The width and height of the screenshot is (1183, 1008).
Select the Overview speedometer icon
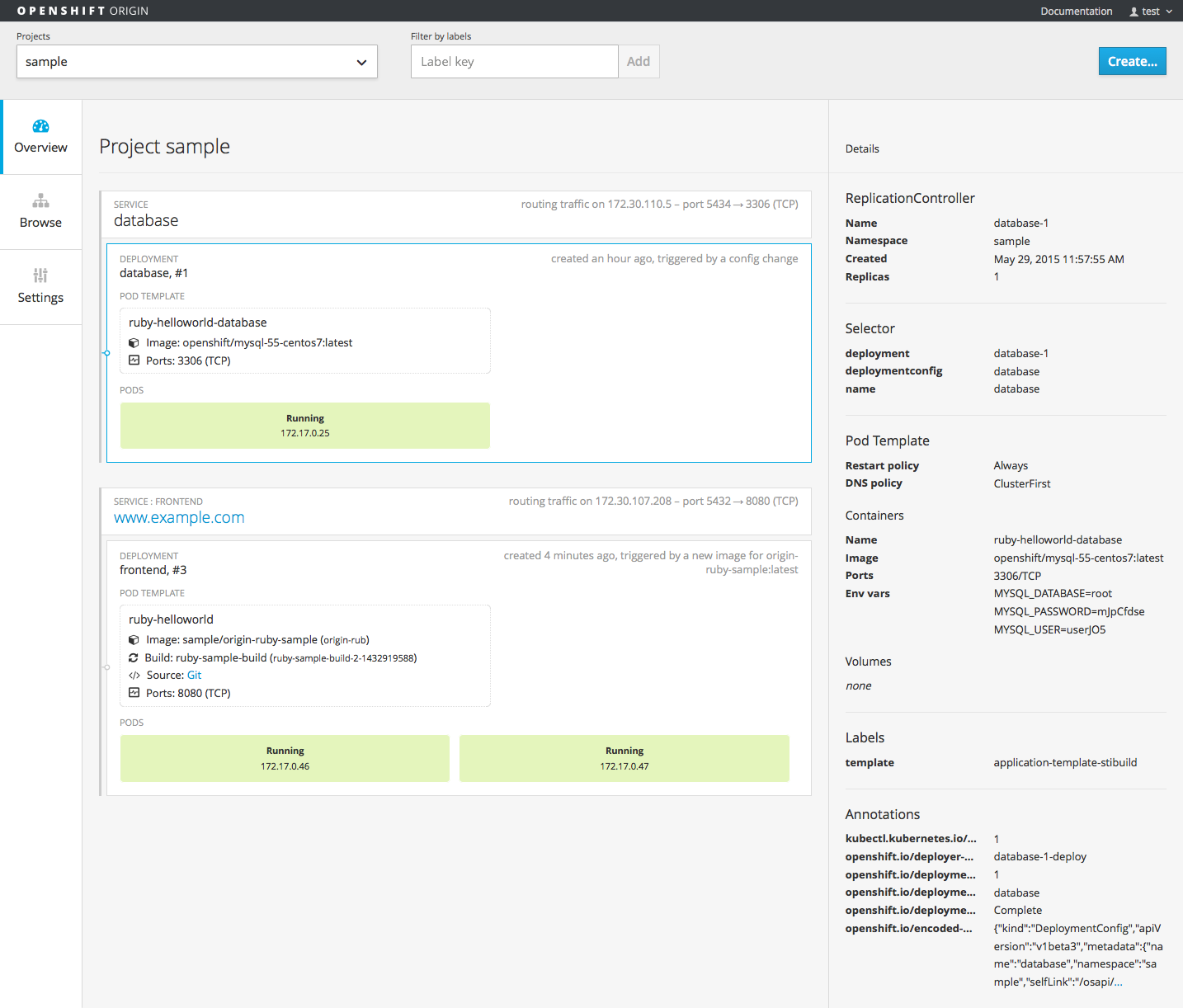(40, 125)
